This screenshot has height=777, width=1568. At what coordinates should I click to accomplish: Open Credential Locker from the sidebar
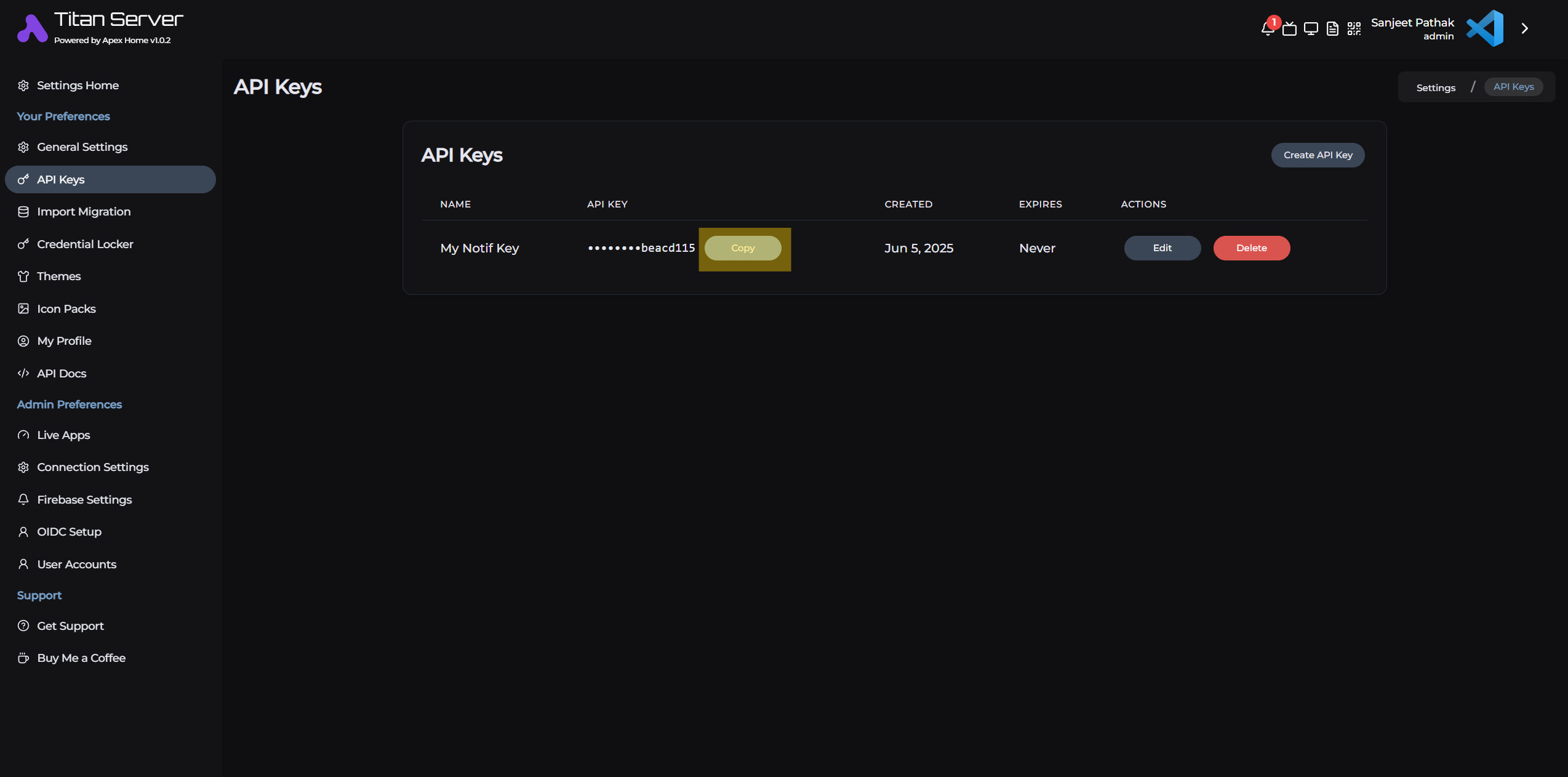(x=84, y=244)
